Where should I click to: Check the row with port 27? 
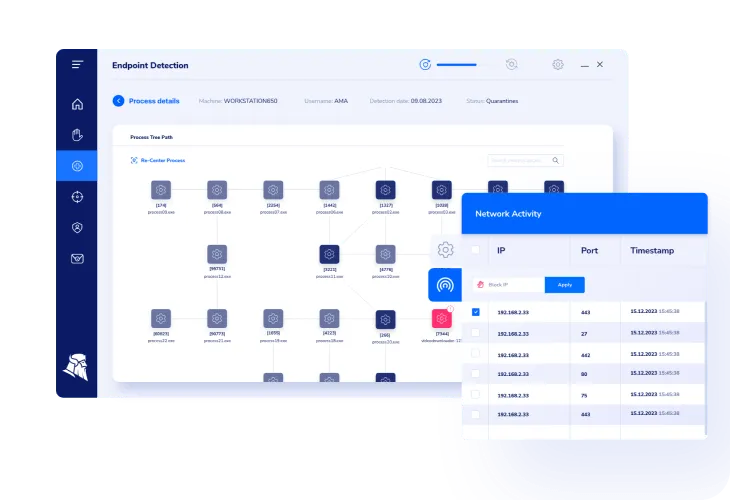pyautogui.click(x=475, y=333)
